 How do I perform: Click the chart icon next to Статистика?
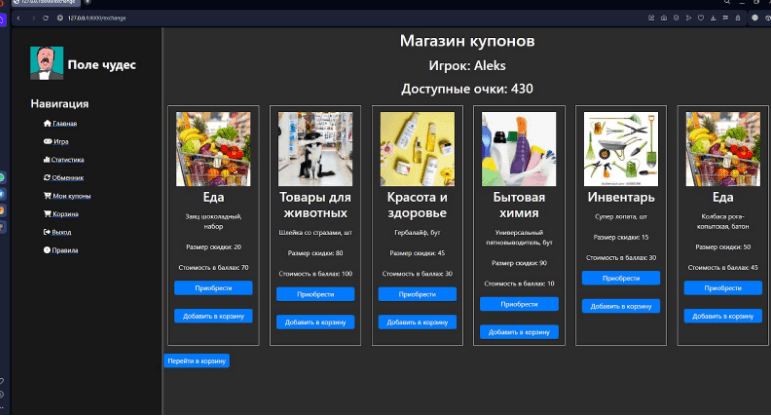point(47,159)
